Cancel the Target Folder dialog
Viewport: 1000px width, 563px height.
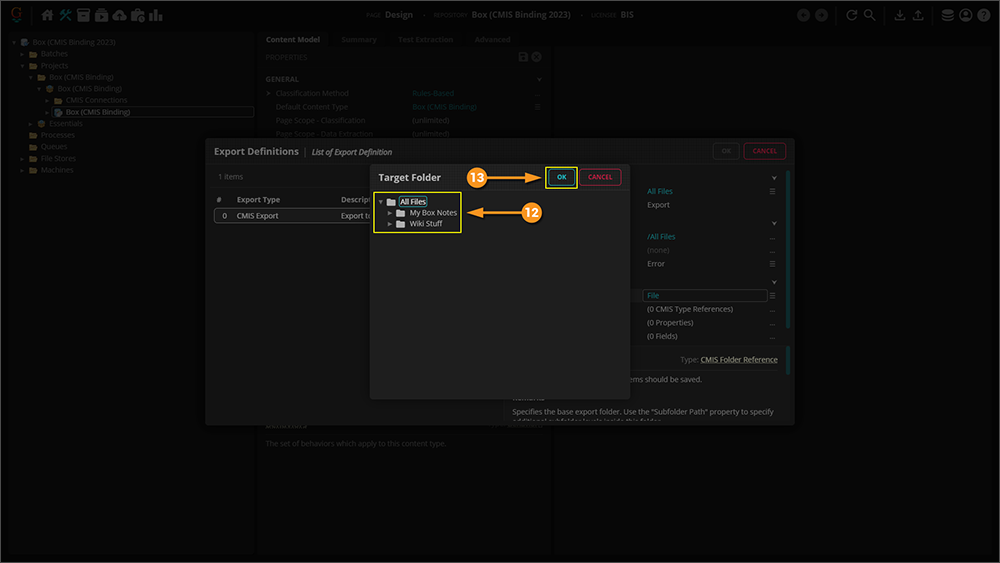click(600, 177)
